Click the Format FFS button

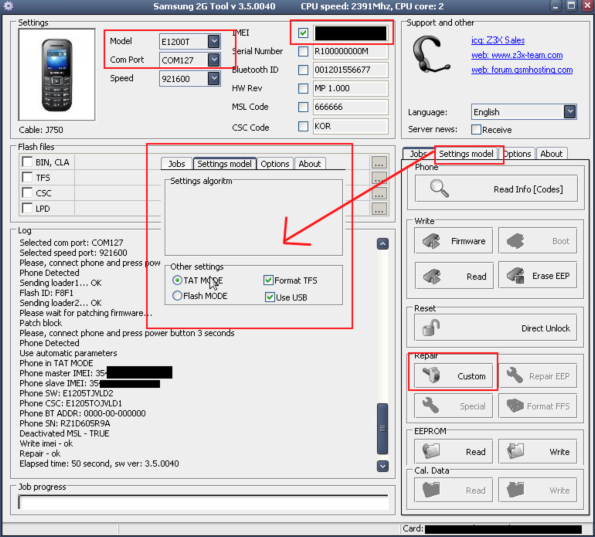537,406
